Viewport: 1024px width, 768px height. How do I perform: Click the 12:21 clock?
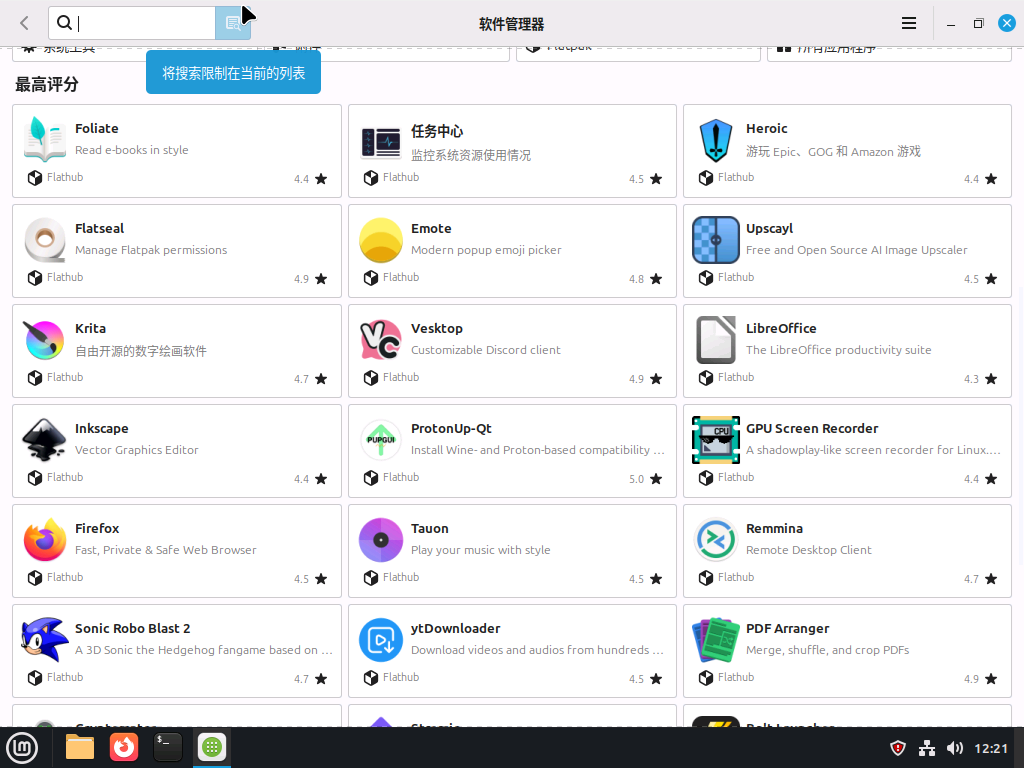pos(991,748)
